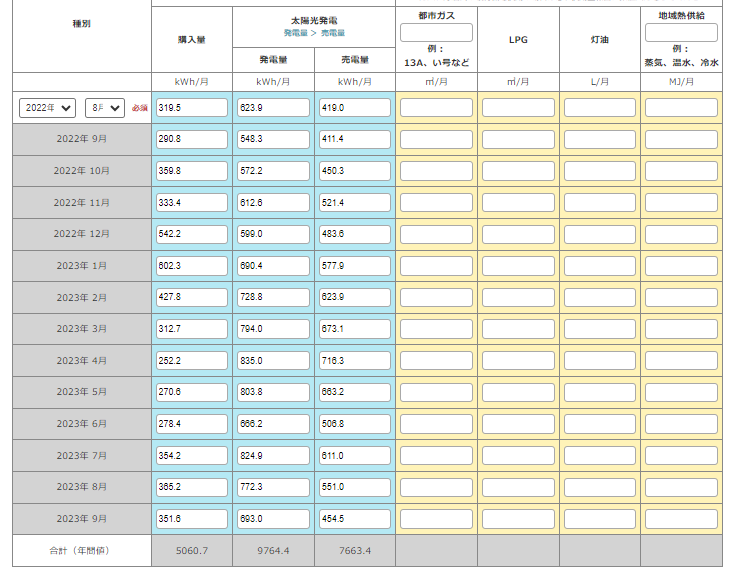This screenshot has width=731, height=573.
Task: Click the 発電量 field showing 824.9
Action: coord(273,456)
